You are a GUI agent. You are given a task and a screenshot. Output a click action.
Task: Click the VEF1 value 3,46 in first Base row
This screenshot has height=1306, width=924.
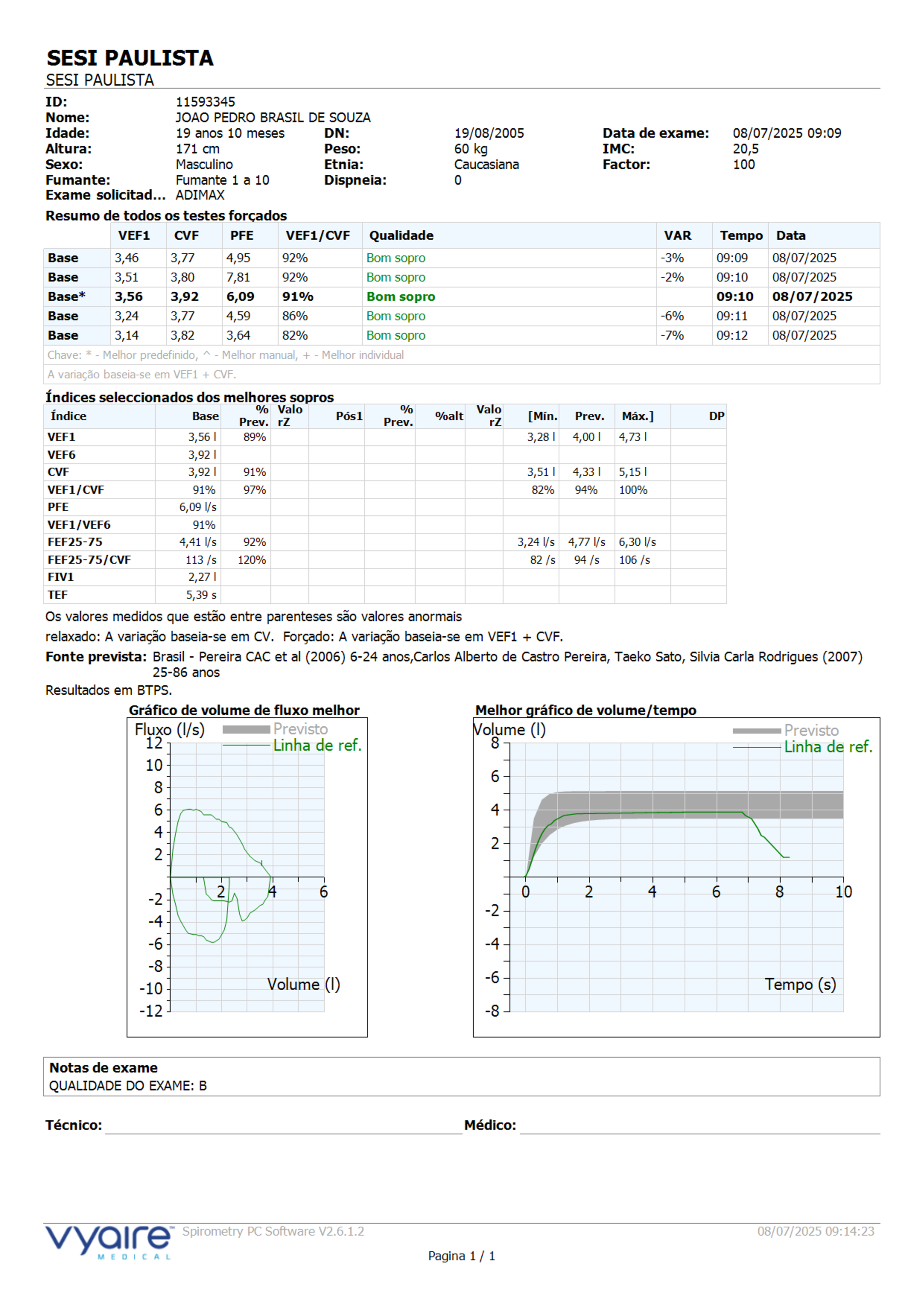[126, 258]
